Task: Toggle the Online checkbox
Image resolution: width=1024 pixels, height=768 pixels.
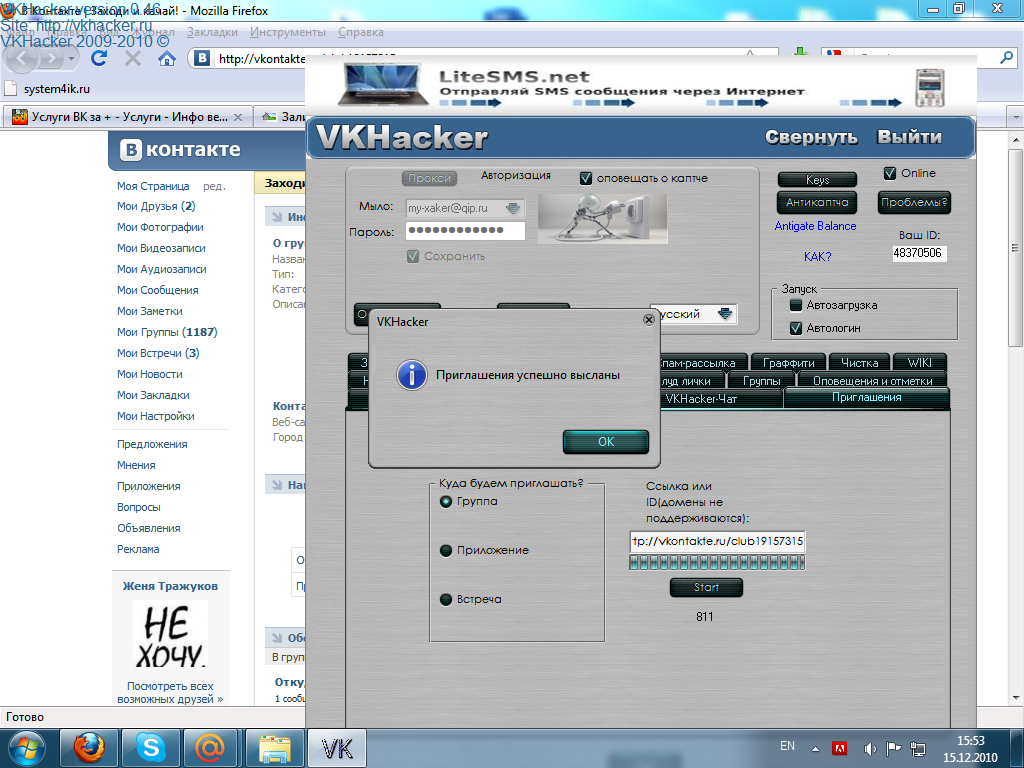Action: (x=889, y=174)
